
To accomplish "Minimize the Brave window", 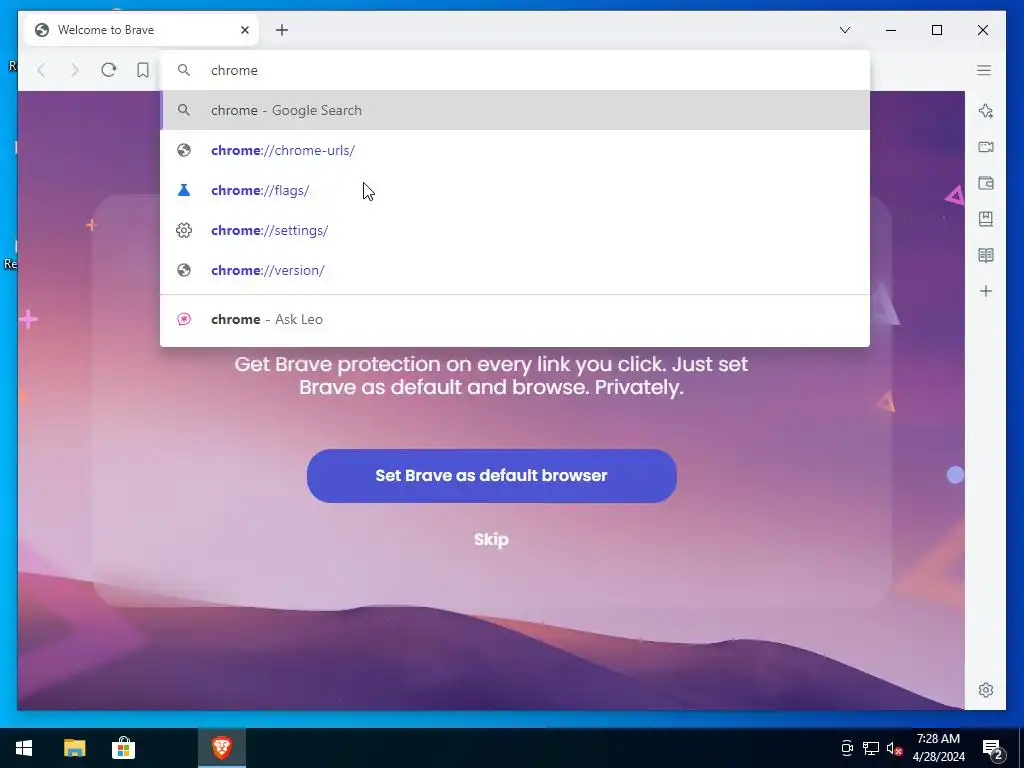I will pyautogui.click(x=891, y=30).
